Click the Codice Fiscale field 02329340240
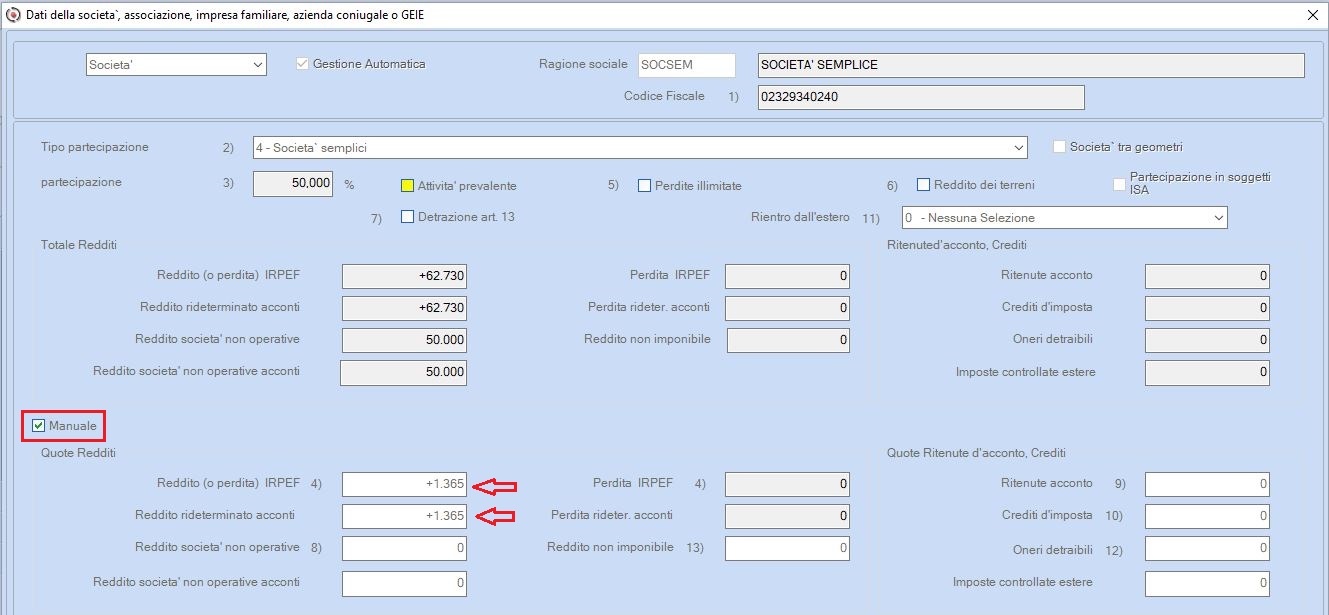 [x=921, y=97]
